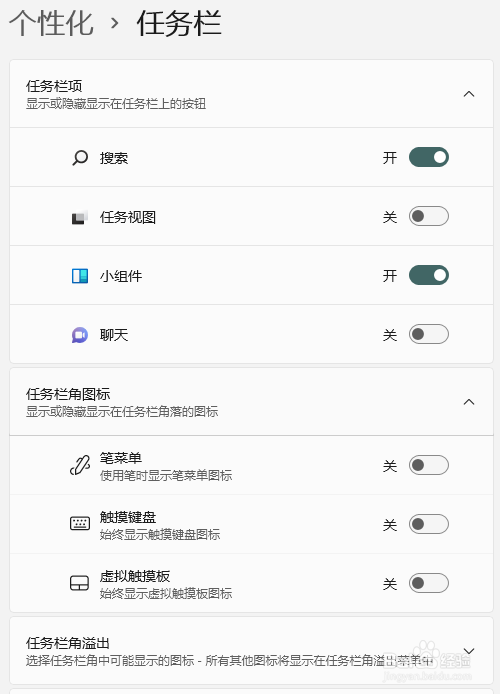Enable the 笔菜单 switch
500x694 pixels.
[x=429, y=465]
